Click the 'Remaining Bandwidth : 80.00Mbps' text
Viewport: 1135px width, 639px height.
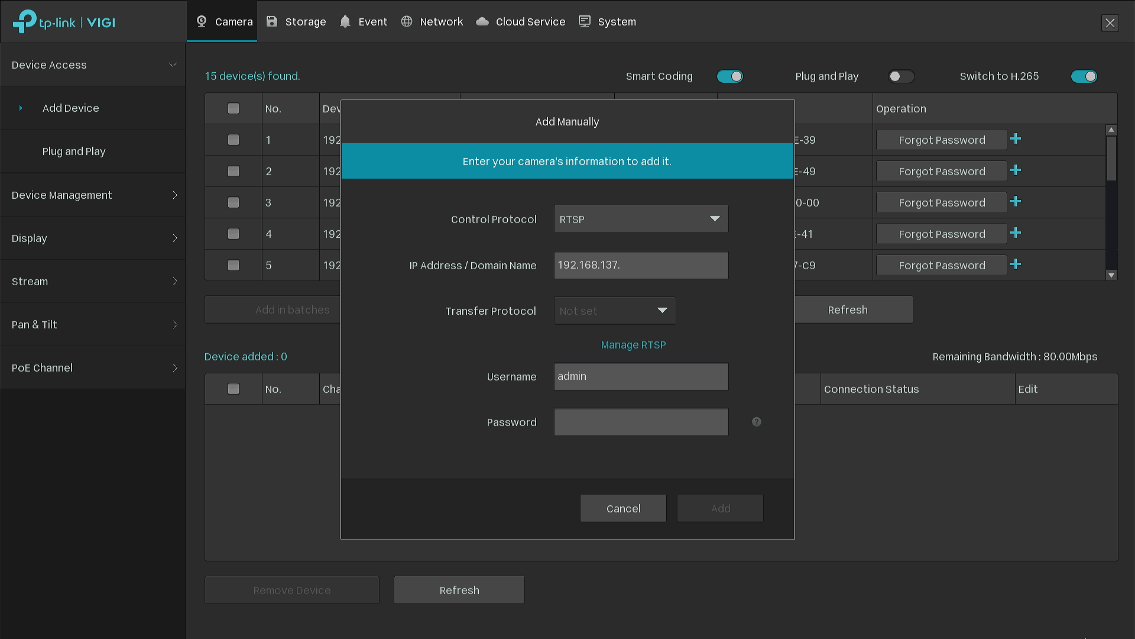tap(1015, 356)
